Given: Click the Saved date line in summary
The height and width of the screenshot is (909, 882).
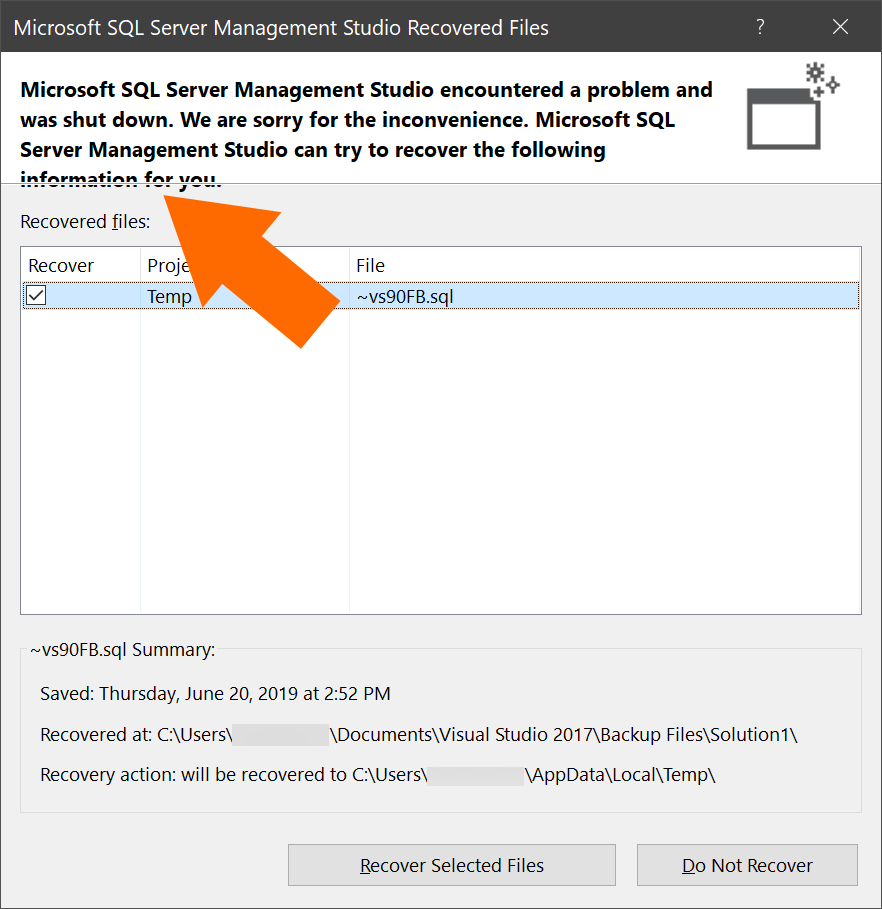Looking at the screenshot, I should click(215, 693).
